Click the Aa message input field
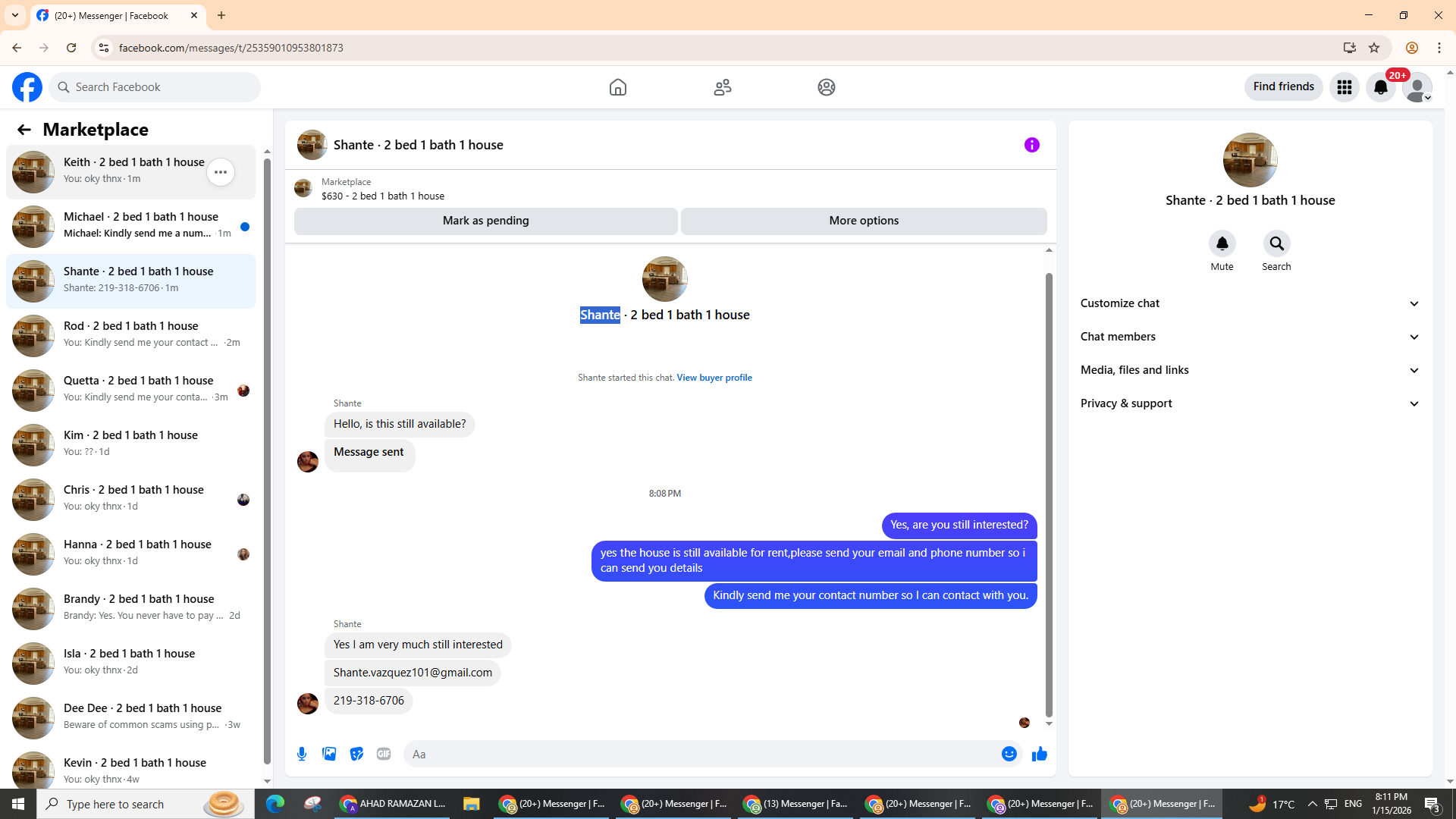The height and width of the screenshot is (819, 1456). click(698, 754)
